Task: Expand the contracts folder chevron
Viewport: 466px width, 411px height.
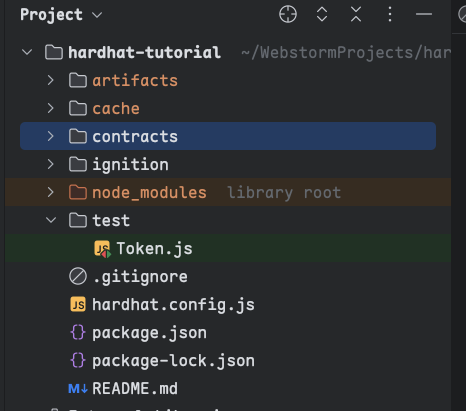Action: pos(51,136)
